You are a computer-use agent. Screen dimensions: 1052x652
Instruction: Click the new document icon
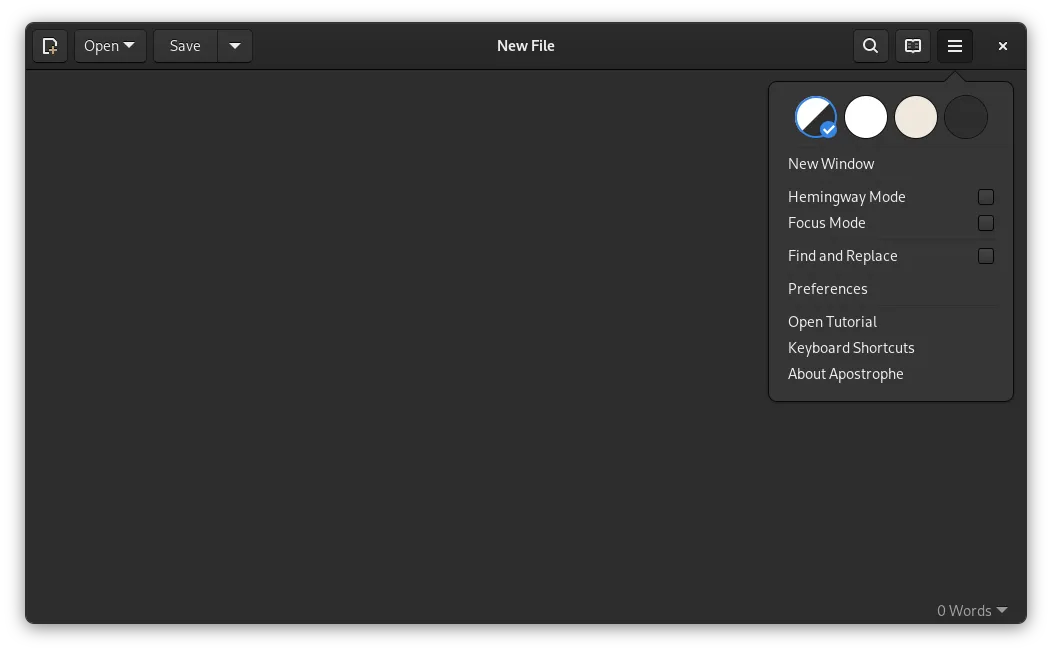50,46
